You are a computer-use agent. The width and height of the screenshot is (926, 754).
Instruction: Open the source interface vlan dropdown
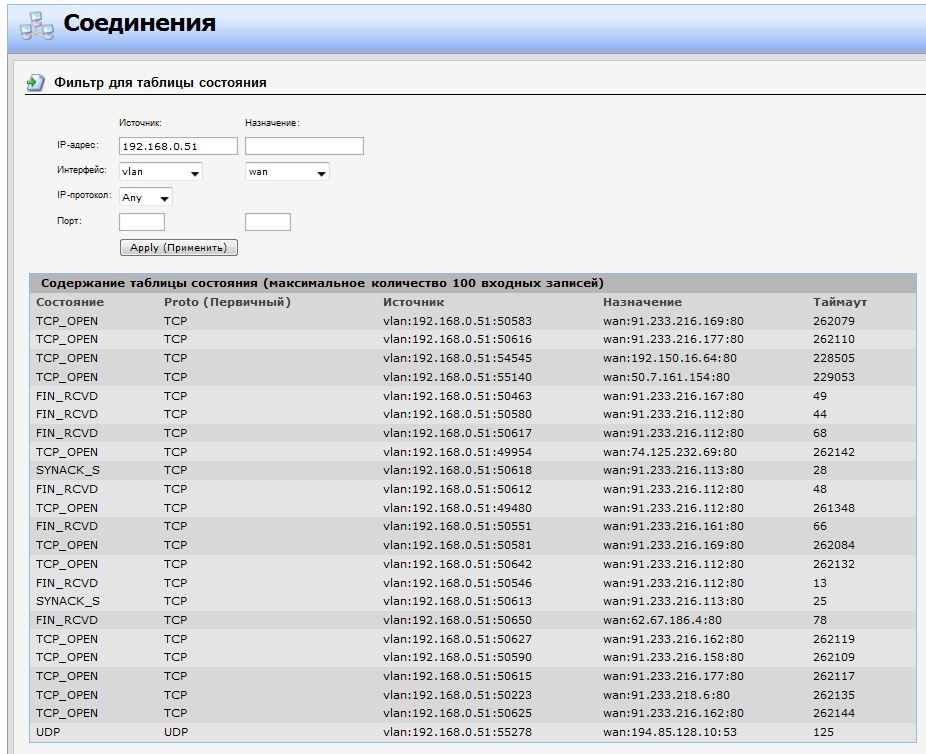click(160, 172)
